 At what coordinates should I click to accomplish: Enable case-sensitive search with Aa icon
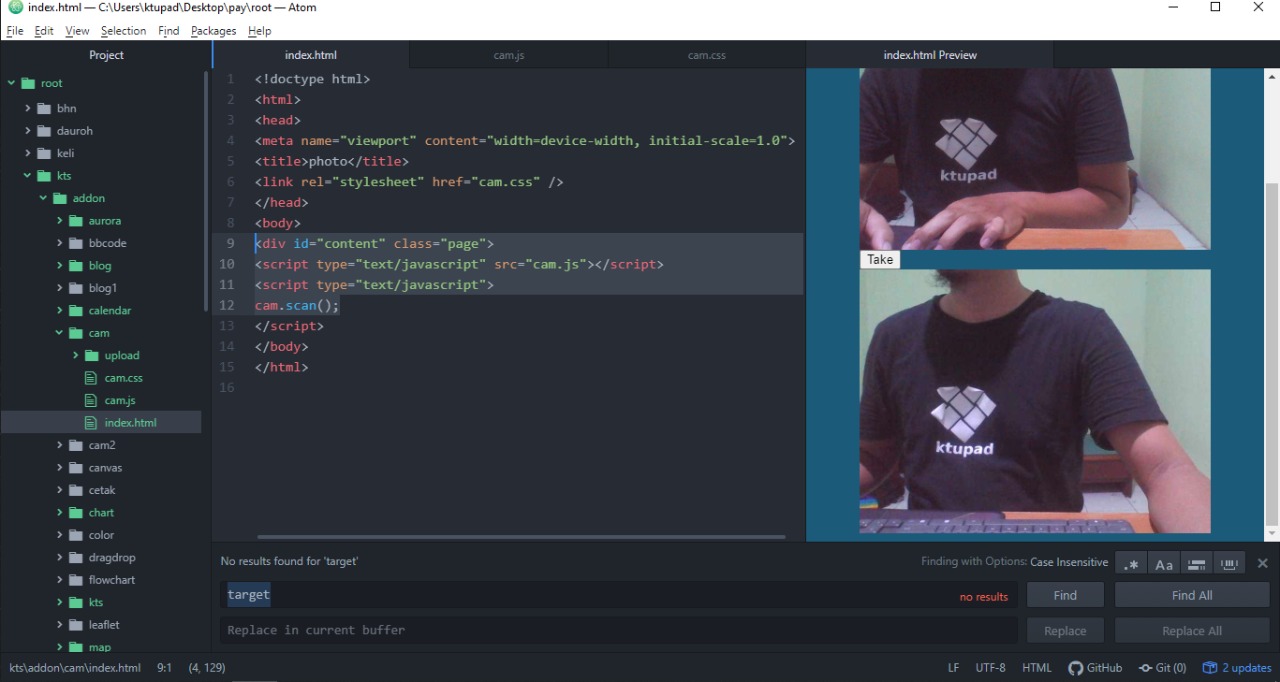(1163, 563)
